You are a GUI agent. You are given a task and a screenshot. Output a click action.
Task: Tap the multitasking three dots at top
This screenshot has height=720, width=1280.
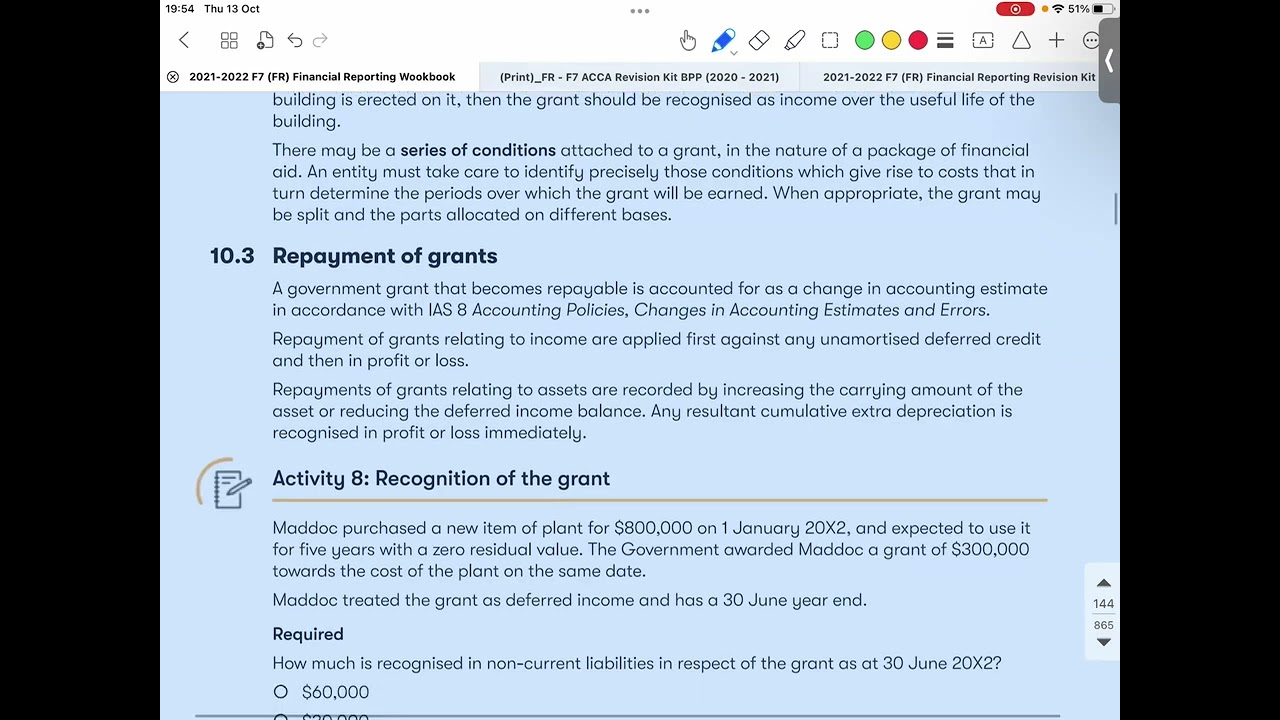click(x=640, y=11)
